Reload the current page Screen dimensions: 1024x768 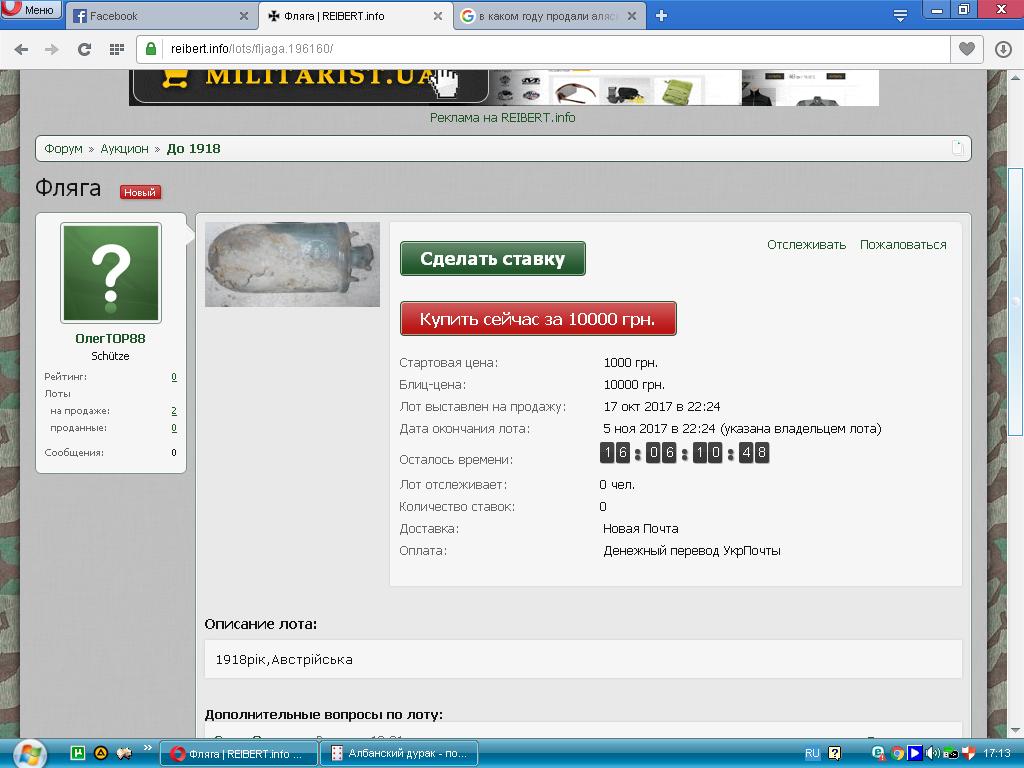pyautogui.click(x=84, y=49)
